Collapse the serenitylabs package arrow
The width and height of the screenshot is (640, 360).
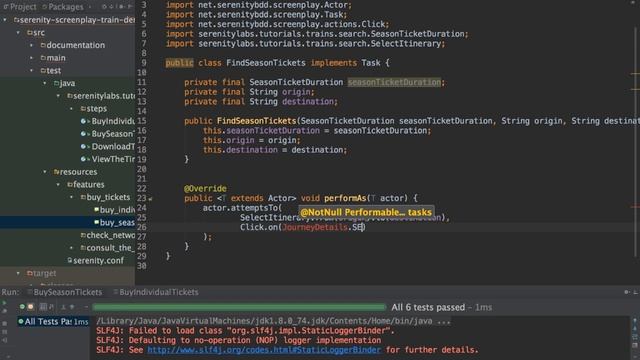(x=58, y=96)
